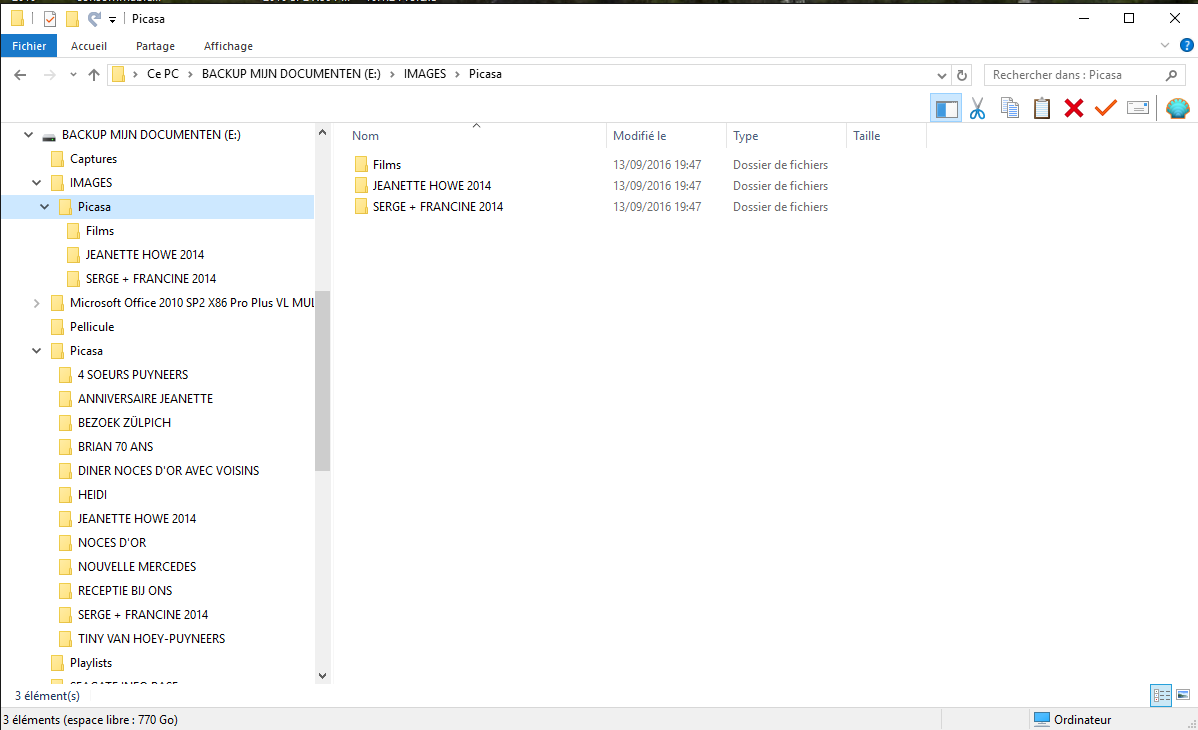
Task: Click the Rechercher dans Picasa search field
Action: (x=1085, y=75)
